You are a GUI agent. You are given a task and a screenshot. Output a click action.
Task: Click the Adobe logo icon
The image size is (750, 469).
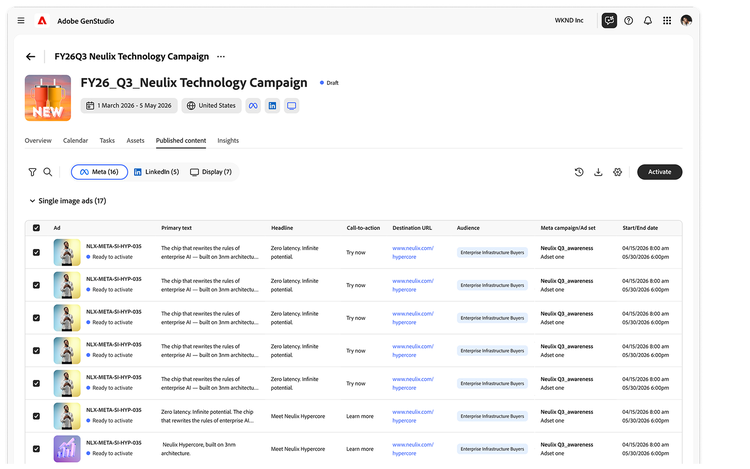pyautogui.click(x=42, y=21)
